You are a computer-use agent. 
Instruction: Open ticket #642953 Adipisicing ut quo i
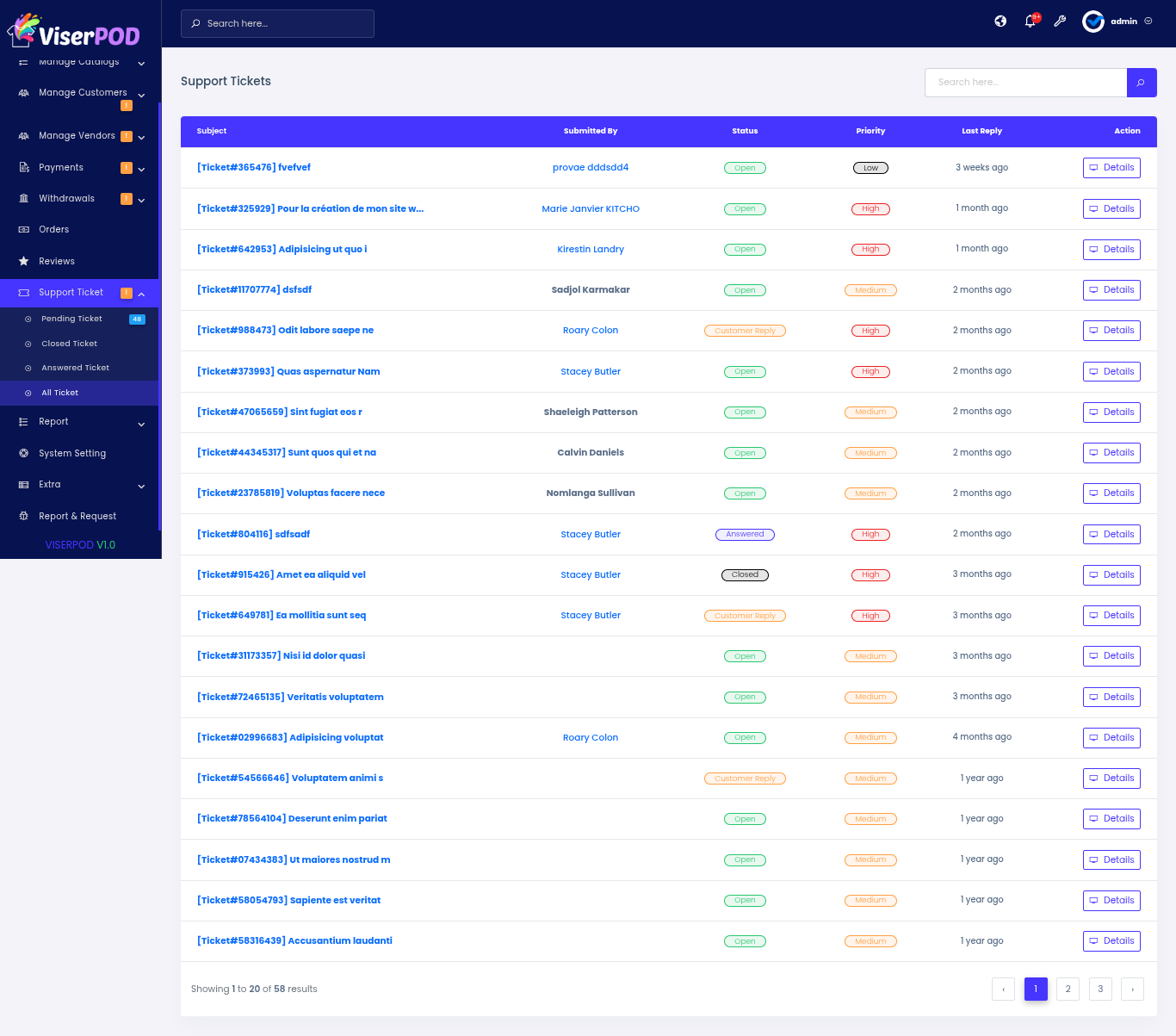click(x=282, y=250)
